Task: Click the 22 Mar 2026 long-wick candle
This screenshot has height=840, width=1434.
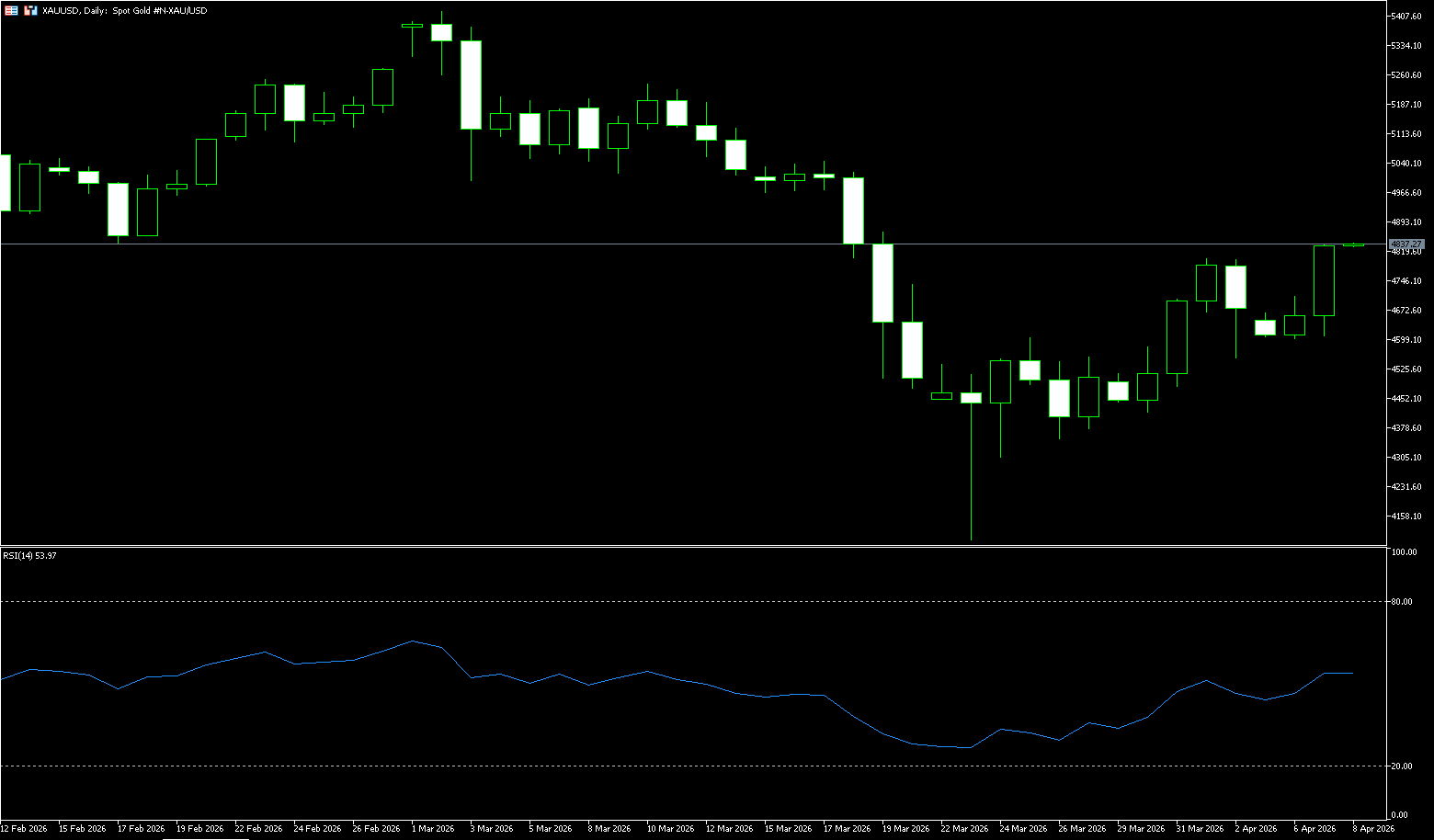Action: pos(971,460)
